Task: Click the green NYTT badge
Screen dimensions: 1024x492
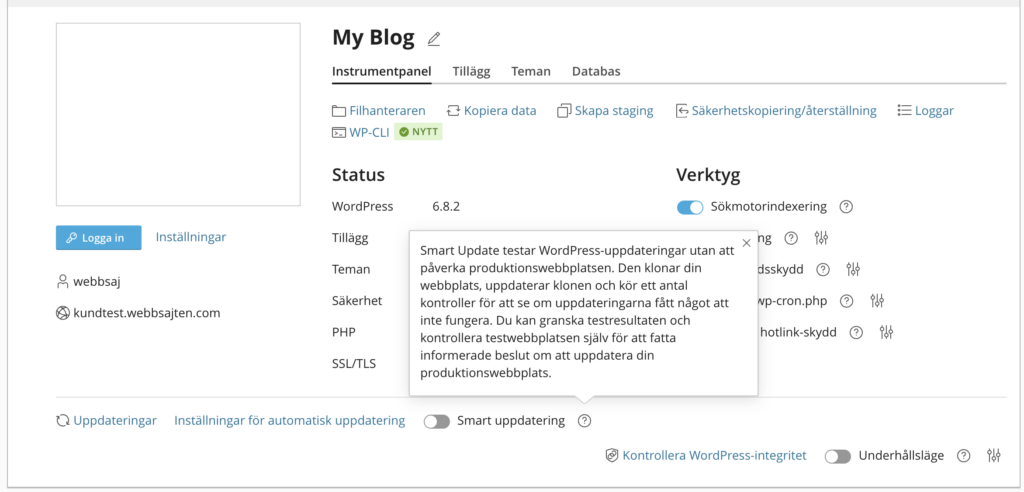Action: (x=419, y=132)
